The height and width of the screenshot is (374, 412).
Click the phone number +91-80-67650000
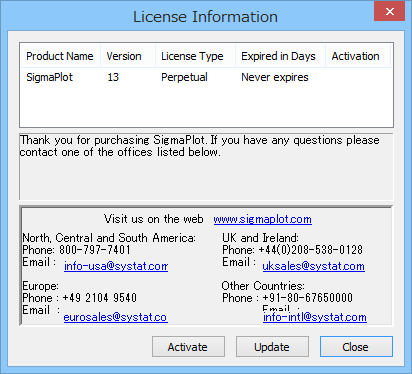tap(307, 298)
